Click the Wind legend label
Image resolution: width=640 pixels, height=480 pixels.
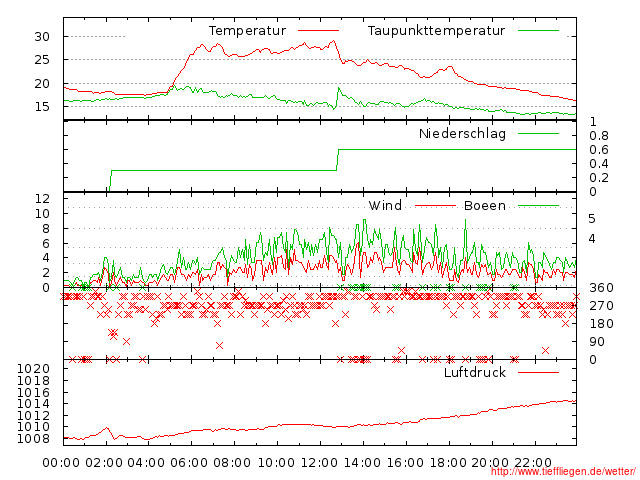(385, 205)
